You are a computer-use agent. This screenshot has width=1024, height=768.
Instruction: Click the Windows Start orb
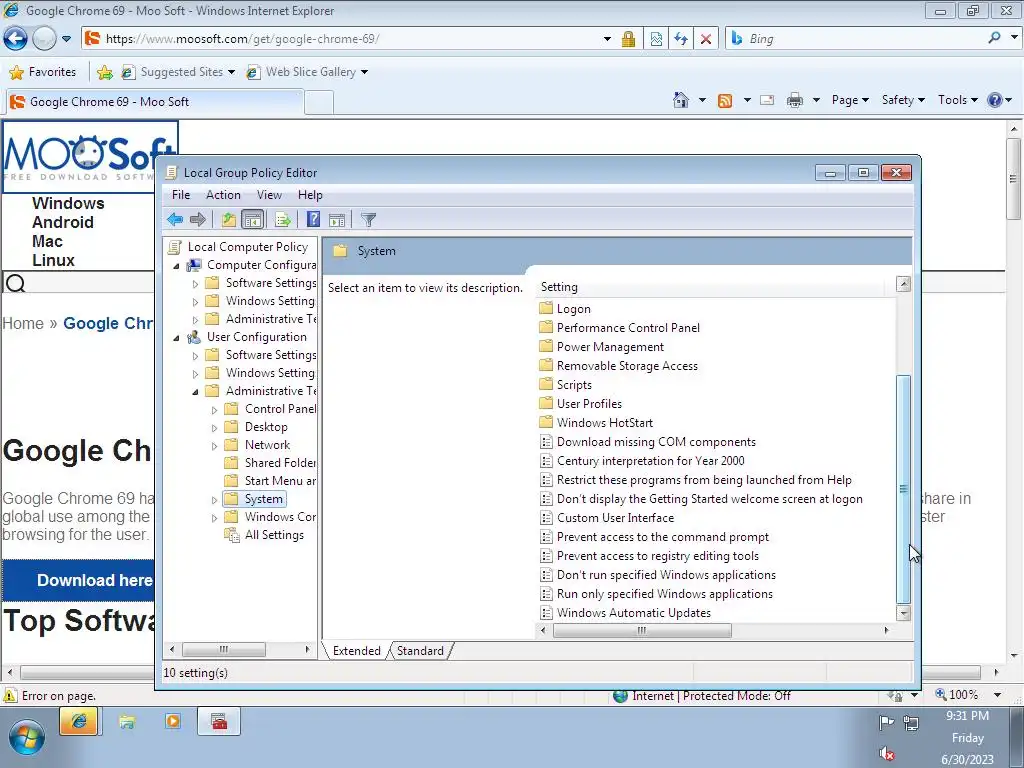pos(27,738)
